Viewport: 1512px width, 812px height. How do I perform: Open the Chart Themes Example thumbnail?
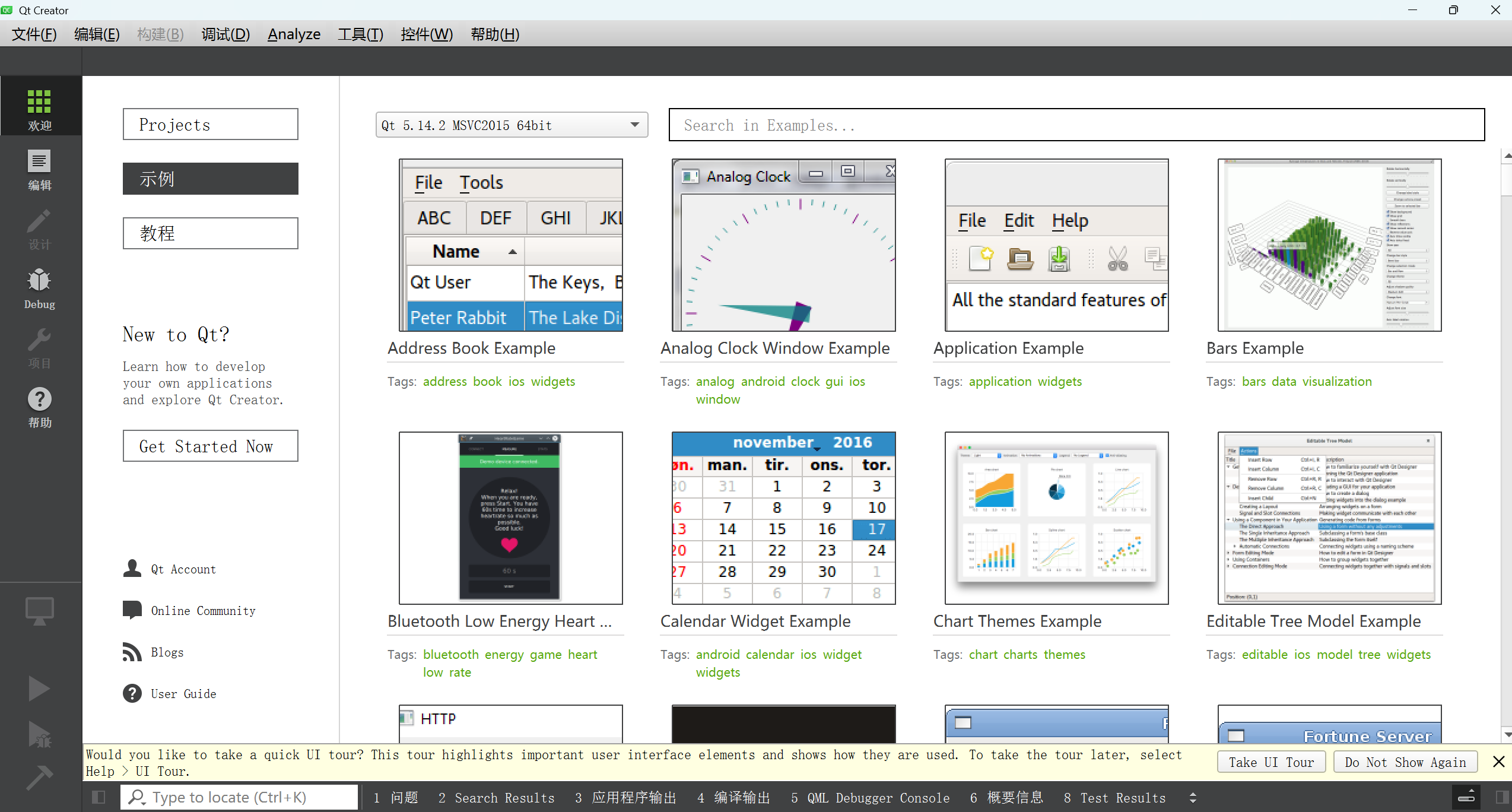click(1057, 518)
